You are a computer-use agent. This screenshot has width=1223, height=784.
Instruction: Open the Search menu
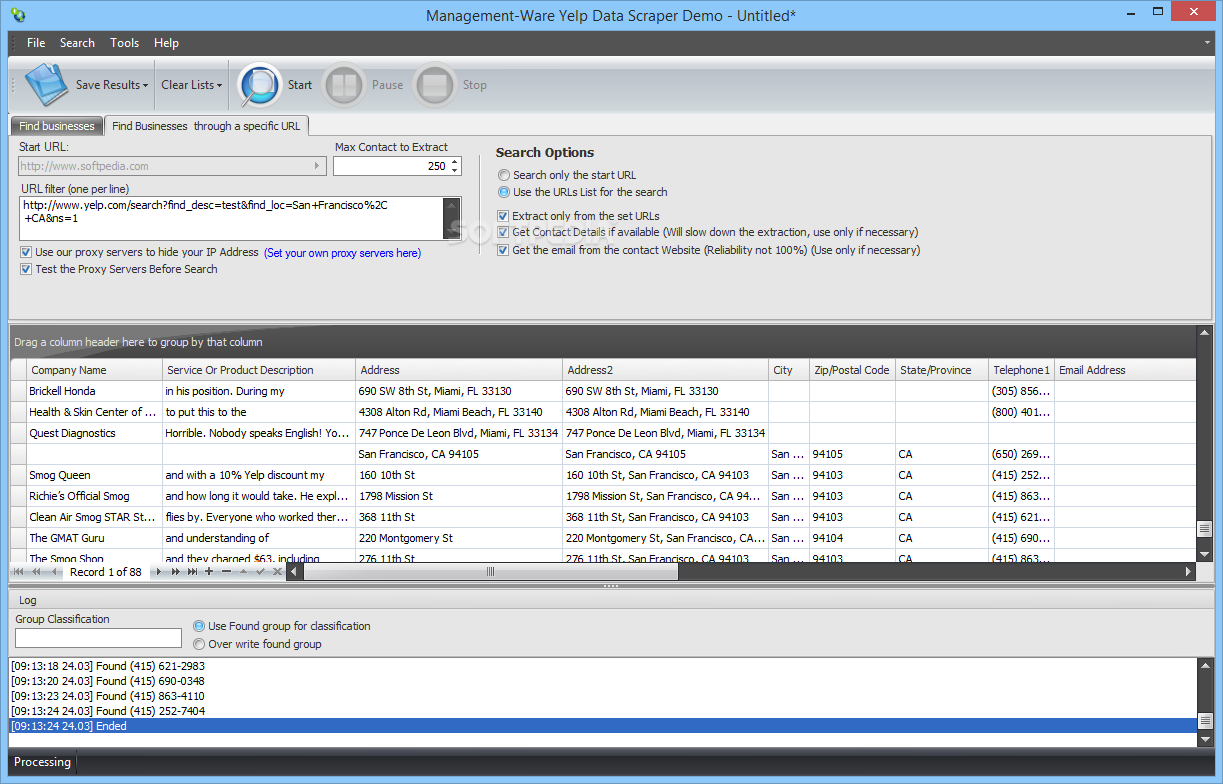[x=77, y=43]
